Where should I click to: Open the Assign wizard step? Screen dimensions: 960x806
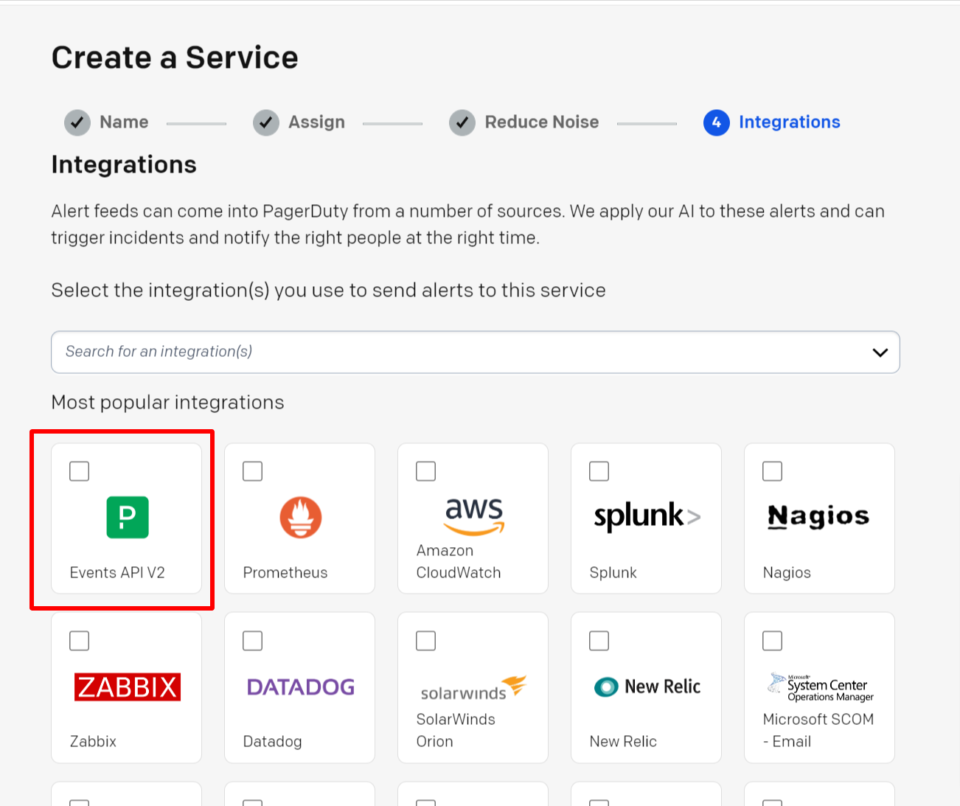point(300,122)
